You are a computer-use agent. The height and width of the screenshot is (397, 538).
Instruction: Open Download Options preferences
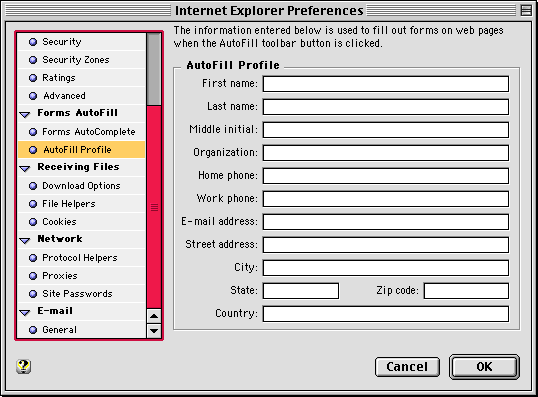[82, 186]
